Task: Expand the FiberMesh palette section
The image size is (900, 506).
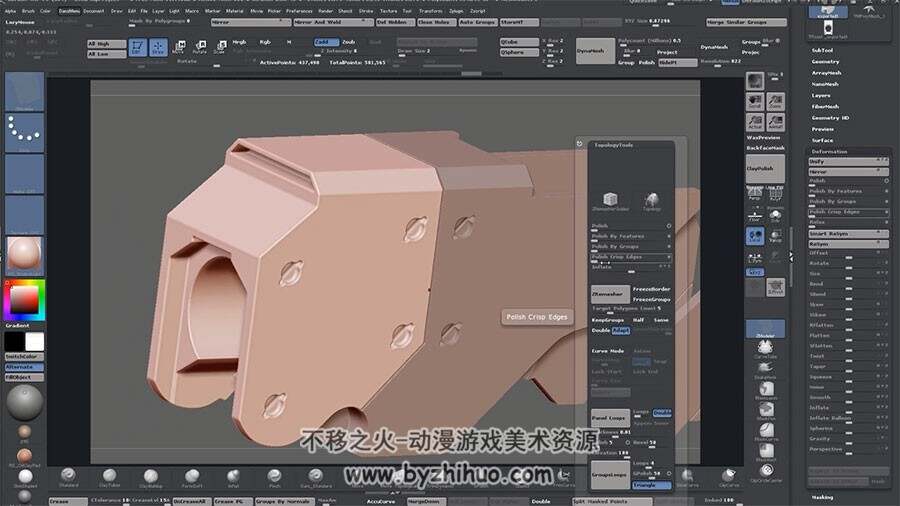Action: click(825, 107)
